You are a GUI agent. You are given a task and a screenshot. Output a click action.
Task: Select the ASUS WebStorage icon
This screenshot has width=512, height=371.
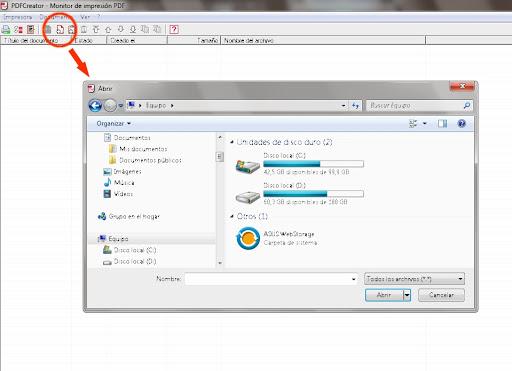[x=248, y=238]
